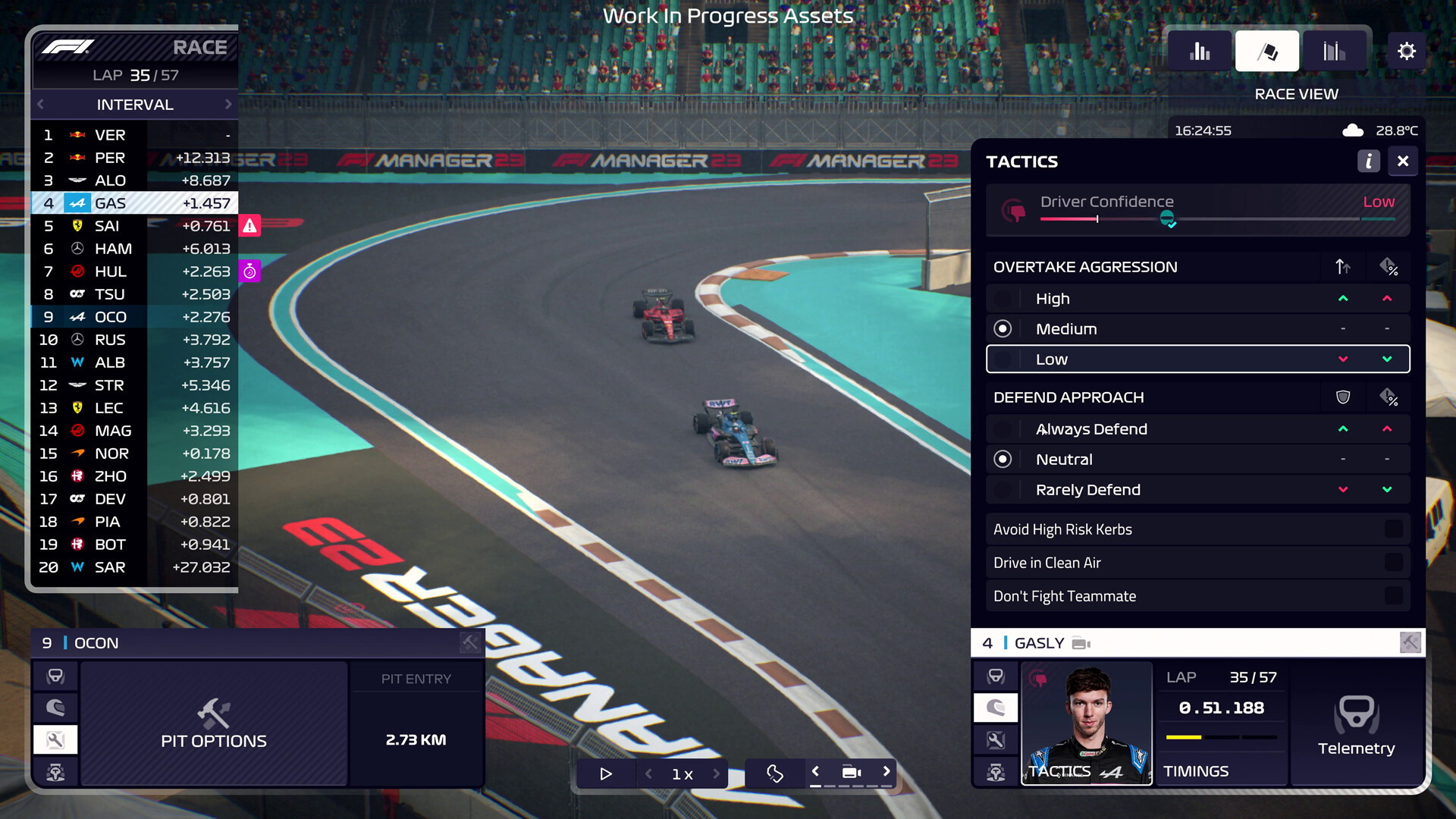The height and width of the screenshot is (819, 1456).
Task: Select the defend approach shield icon
Action: (1342, 397)
